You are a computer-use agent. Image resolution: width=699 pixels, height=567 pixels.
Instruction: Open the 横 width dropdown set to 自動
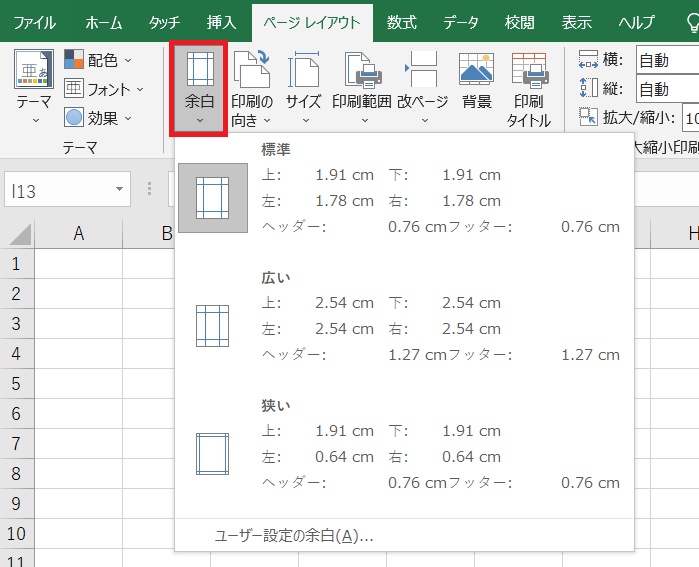(x=667, y=60)
